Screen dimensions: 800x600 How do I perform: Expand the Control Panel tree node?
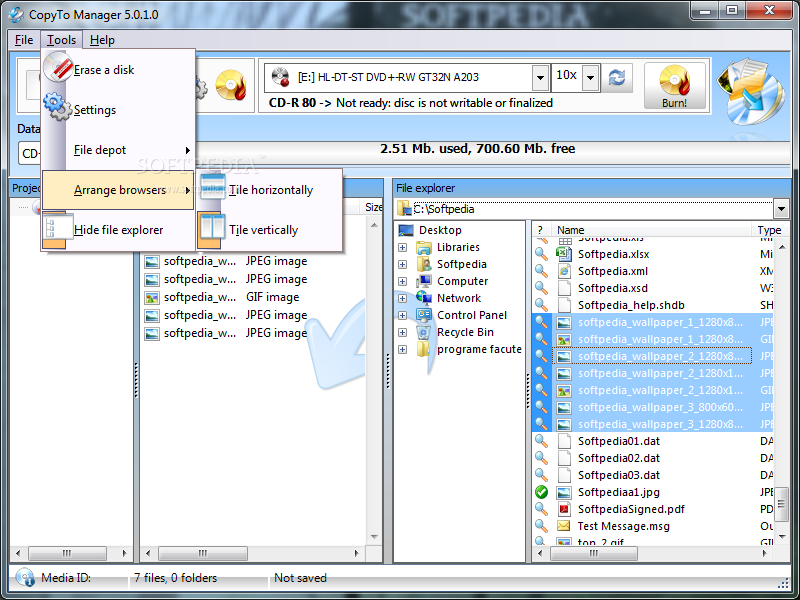pyautogui.click(x=403, y=315)
